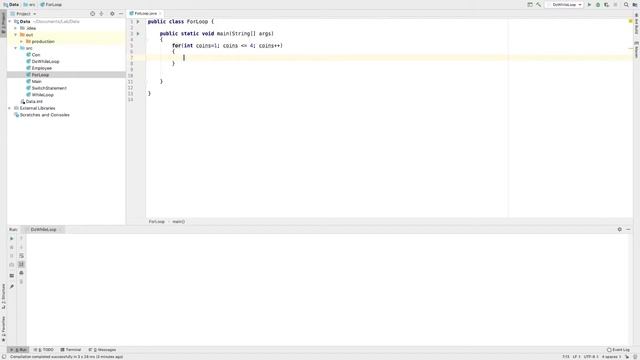Viewport: 640px width, 360px height.
Task: Run with coverage from the top toolbar
Action: point(607,5)
